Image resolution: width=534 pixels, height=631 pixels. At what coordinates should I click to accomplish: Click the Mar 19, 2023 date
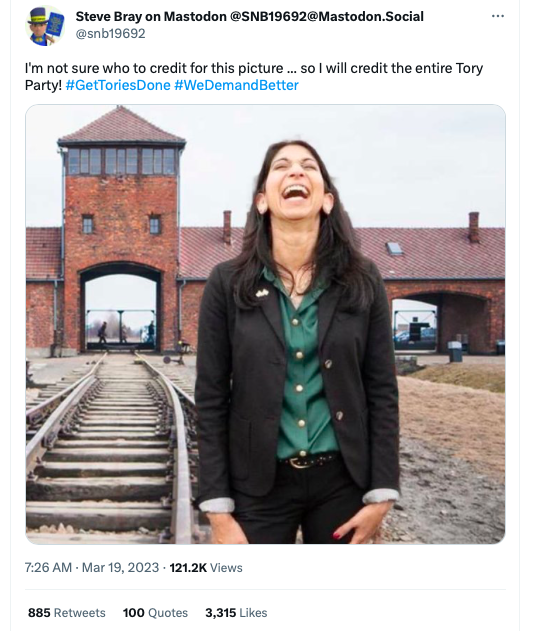point(120,568)
